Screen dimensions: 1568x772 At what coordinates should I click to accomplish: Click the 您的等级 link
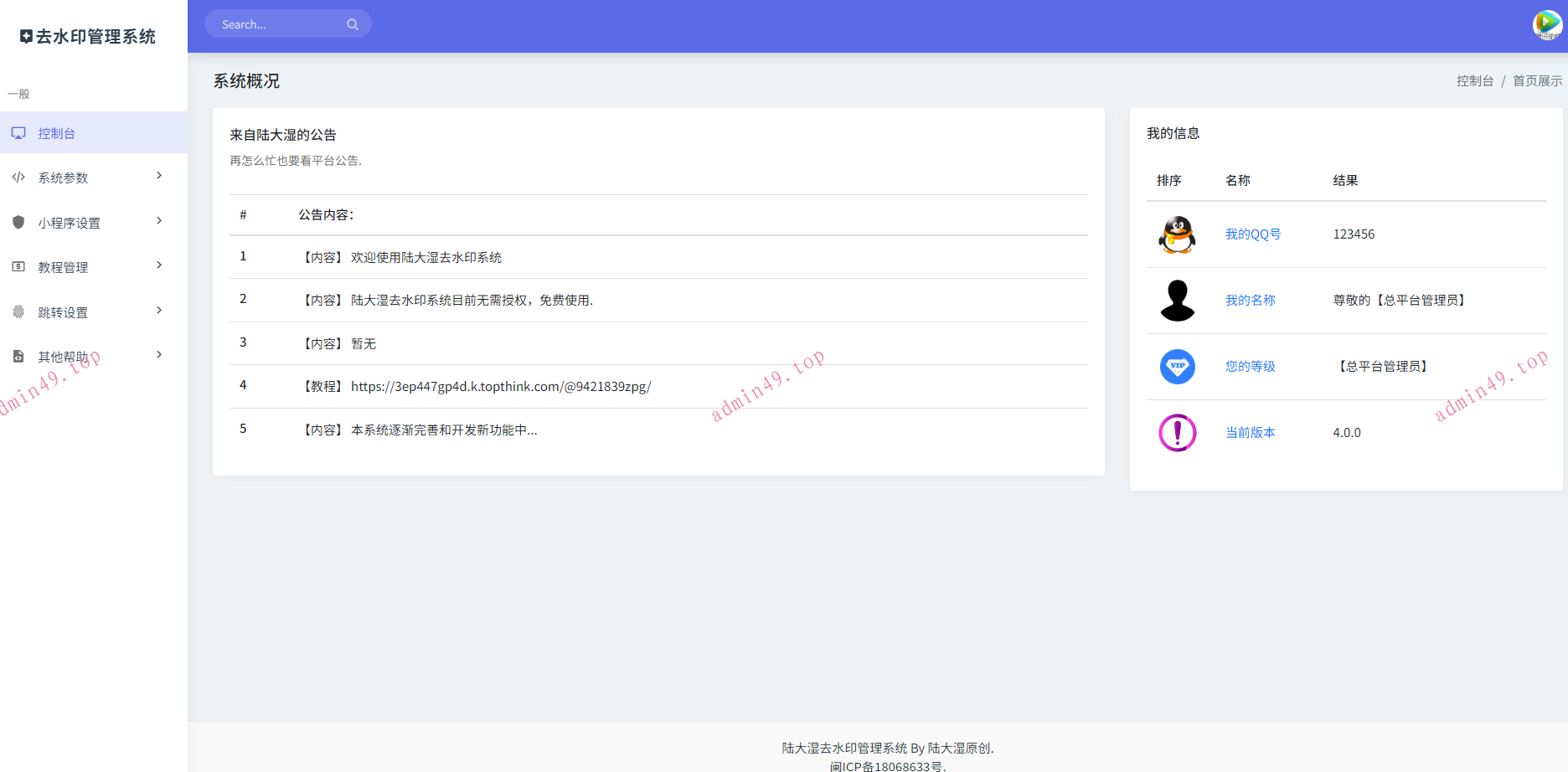click(x=1250, y=367)
